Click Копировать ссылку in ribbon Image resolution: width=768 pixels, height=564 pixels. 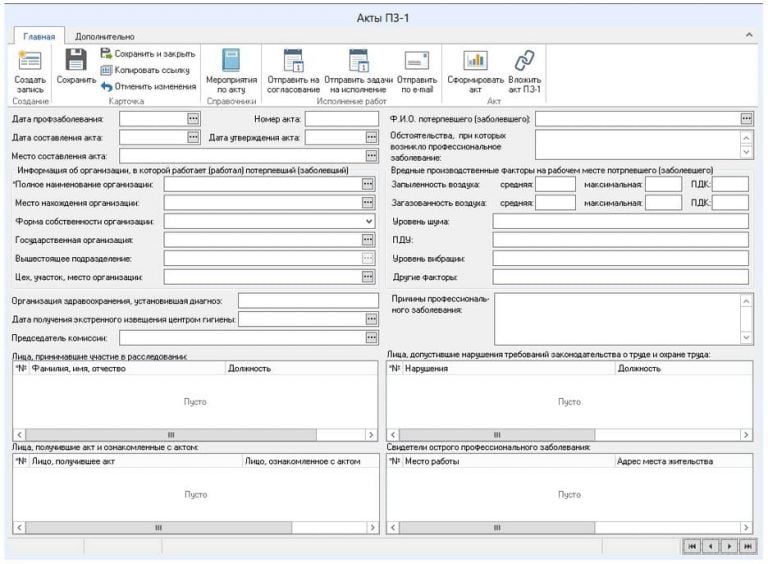point(145,70)
